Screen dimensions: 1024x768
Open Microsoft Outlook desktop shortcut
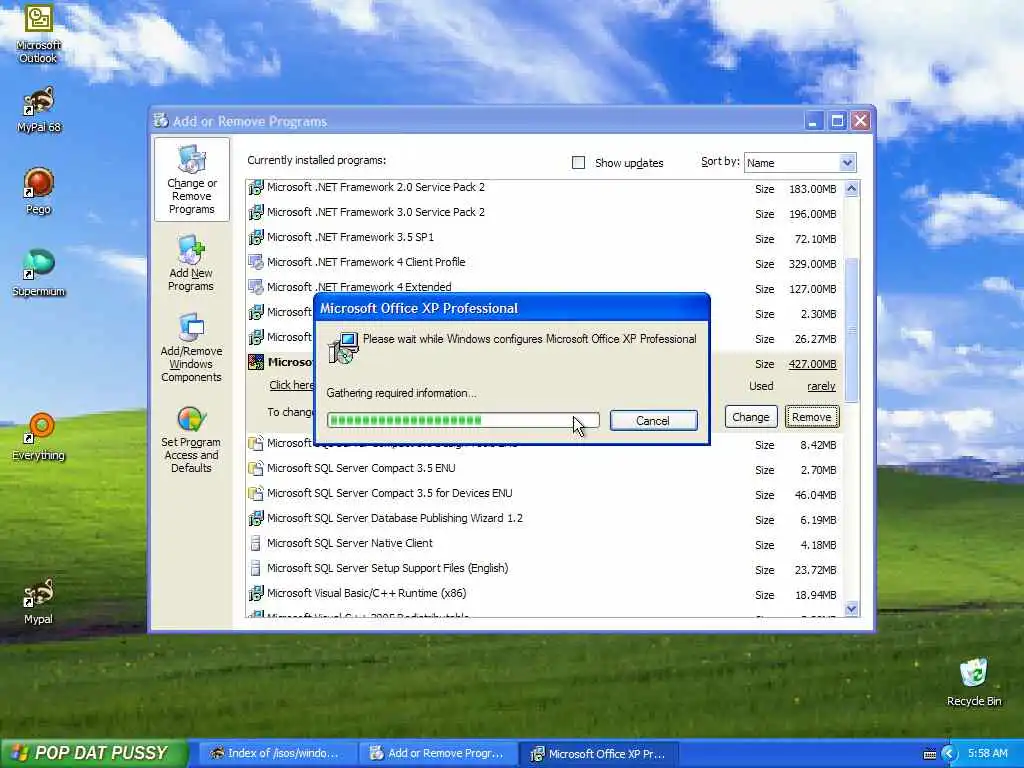pos(39,33)
